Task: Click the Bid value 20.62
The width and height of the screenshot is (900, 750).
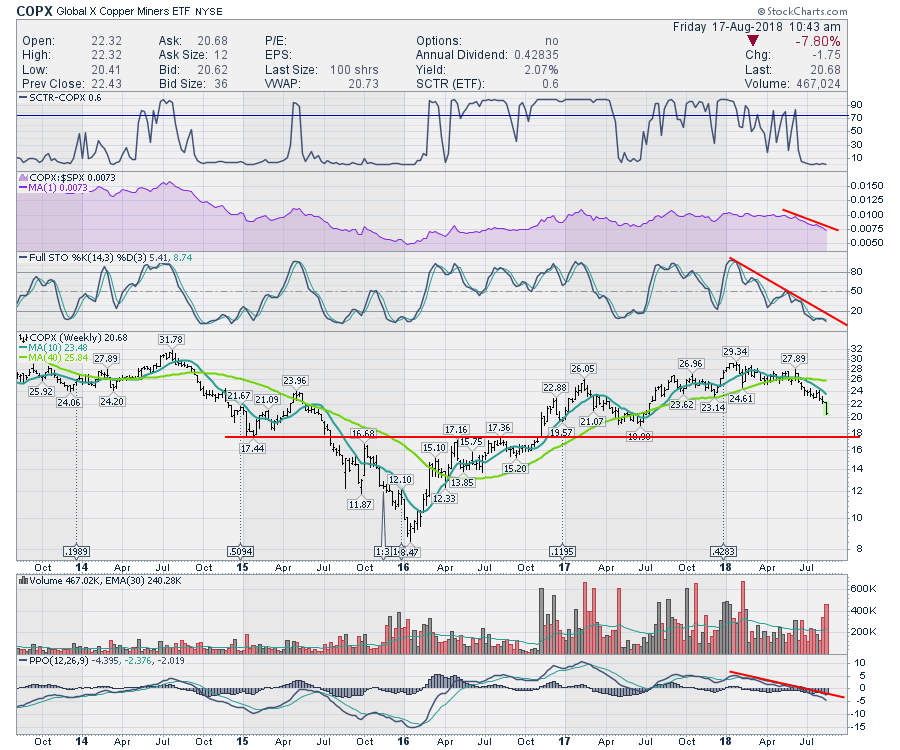Action: (x=212, y=70)
